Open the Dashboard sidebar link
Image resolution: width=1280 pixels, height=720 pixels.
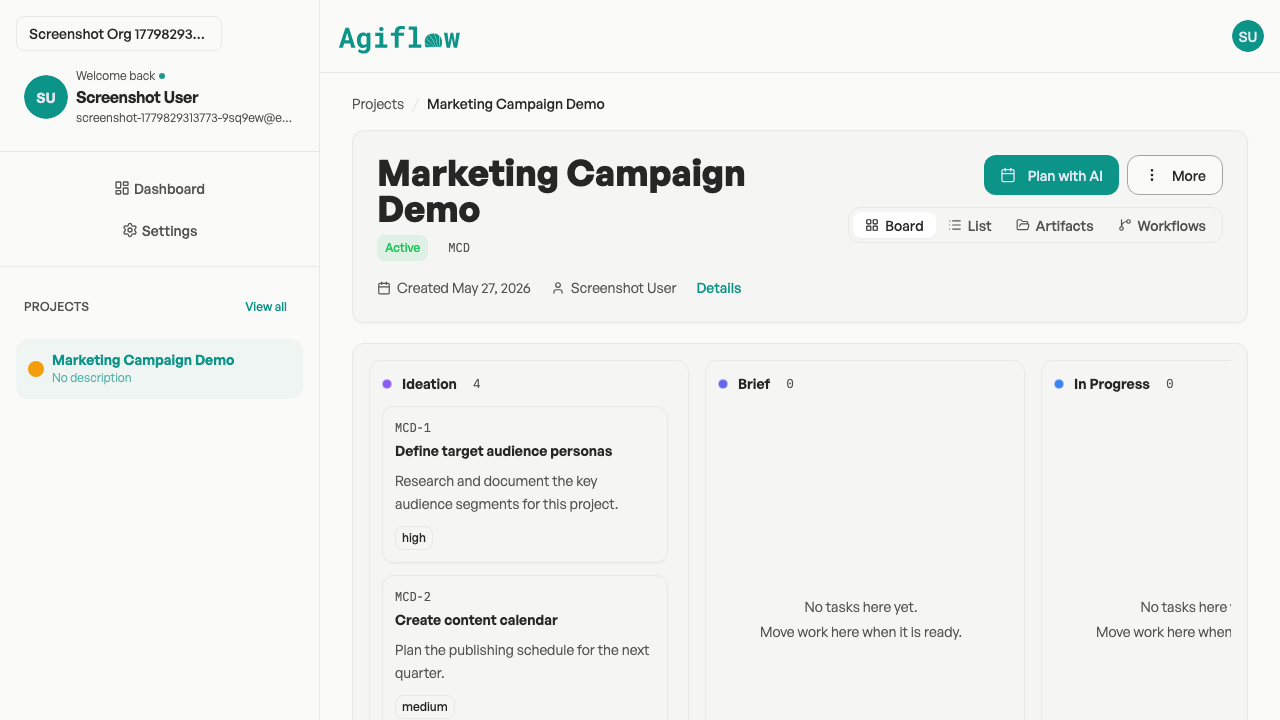pos(160,189)
